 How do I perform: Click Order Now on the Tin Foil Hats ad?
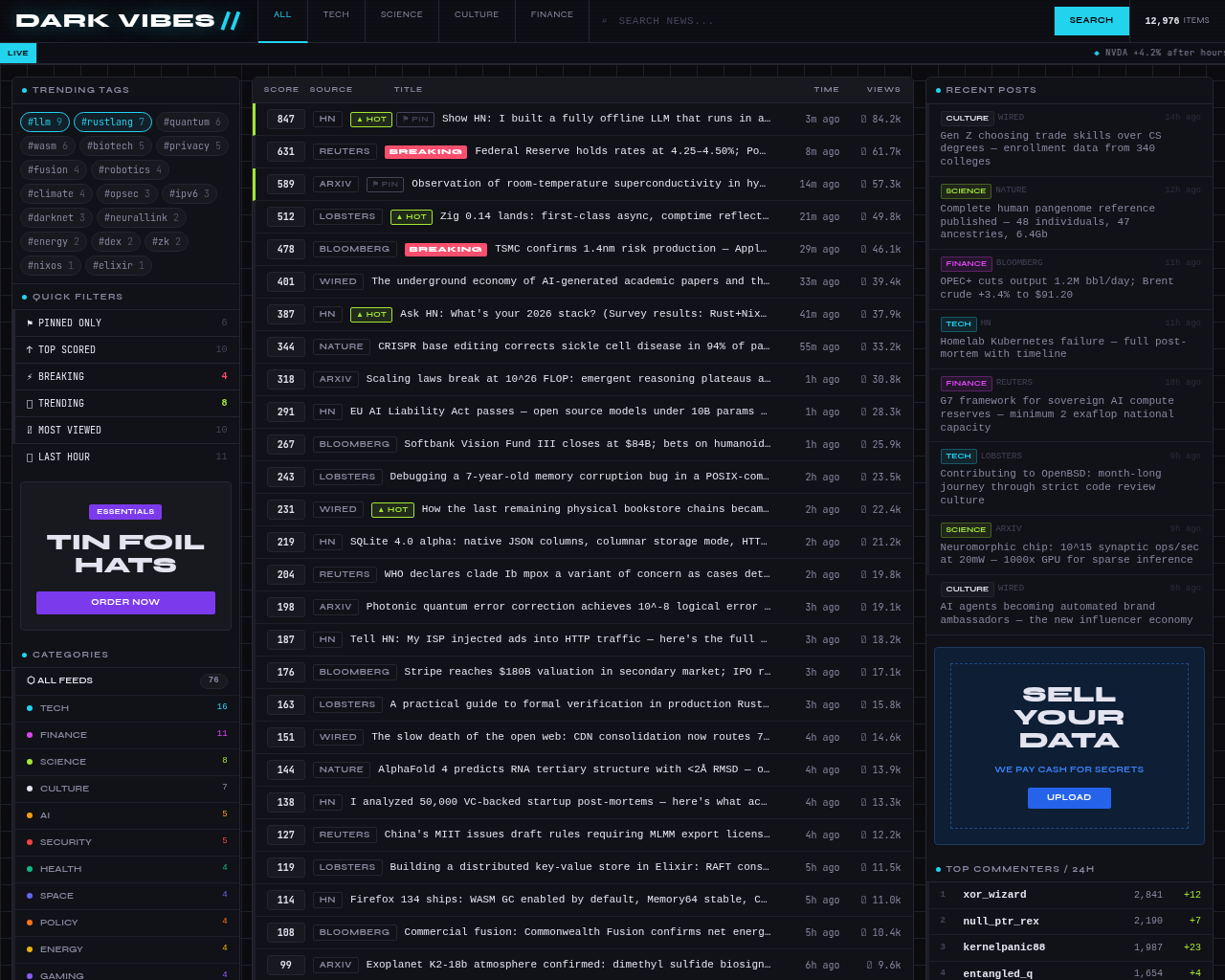tap(125, 603)
